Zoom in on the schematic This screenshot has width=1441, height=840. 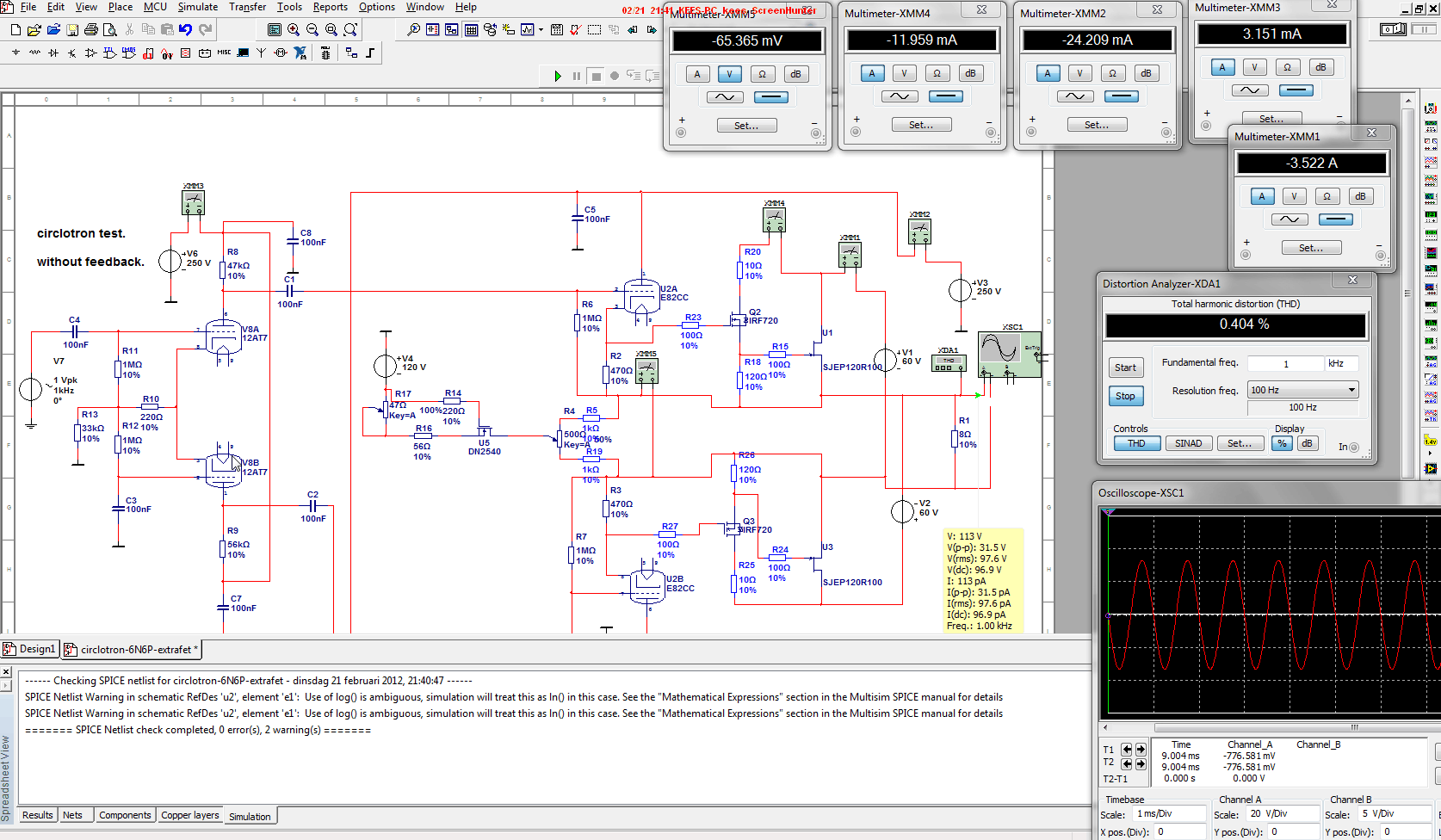(294, 29)
